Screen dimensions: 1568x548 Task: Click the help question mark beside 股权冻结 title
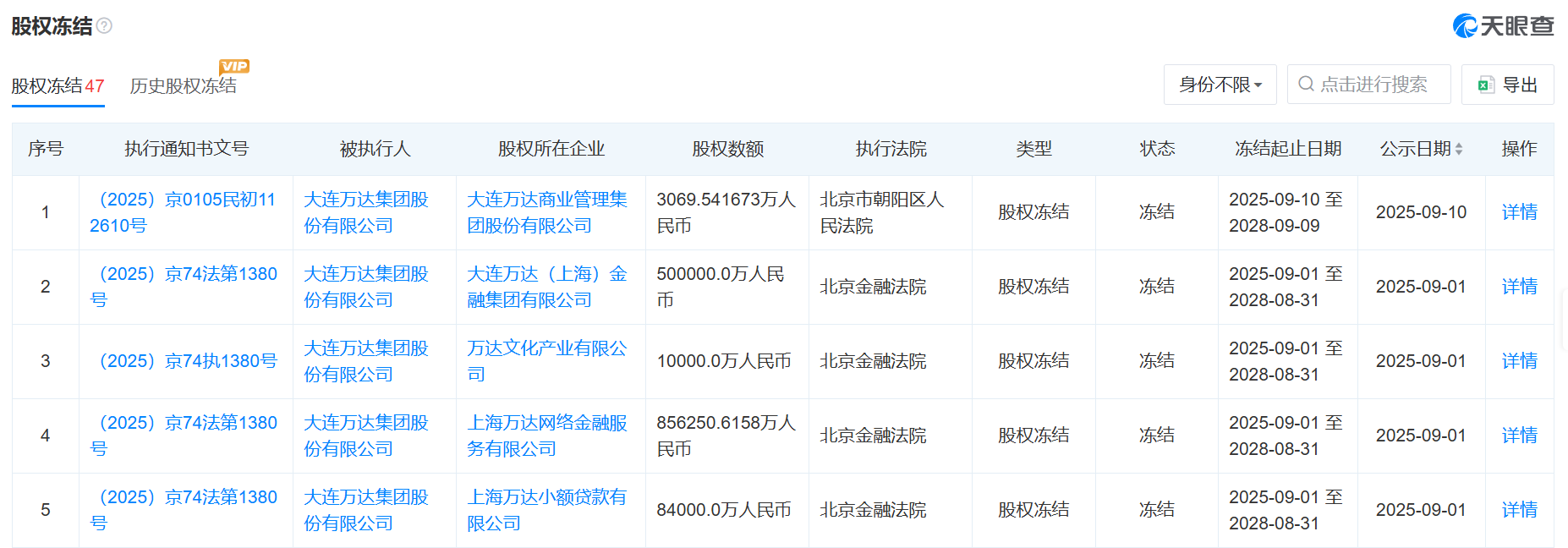(x=104, y=26)
